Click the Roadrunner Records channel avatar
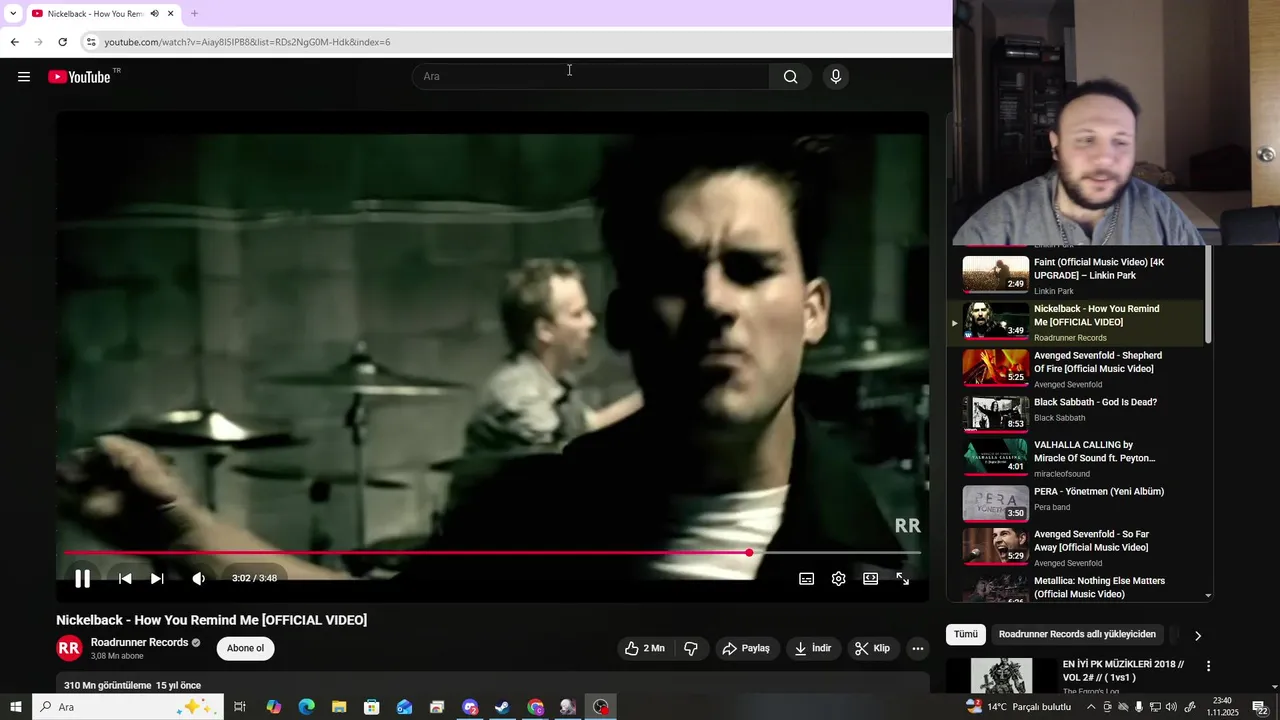The image size is (1280, 720). [x=69, y=648]
